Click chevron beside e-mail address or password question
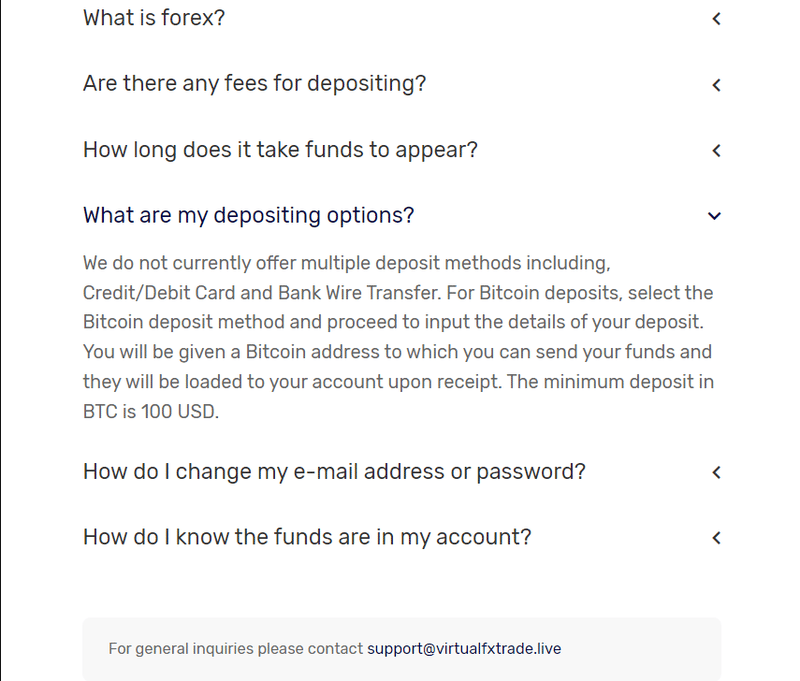This screenshot has height=681, width=800. pyautogui.click(x=716, y=472)
